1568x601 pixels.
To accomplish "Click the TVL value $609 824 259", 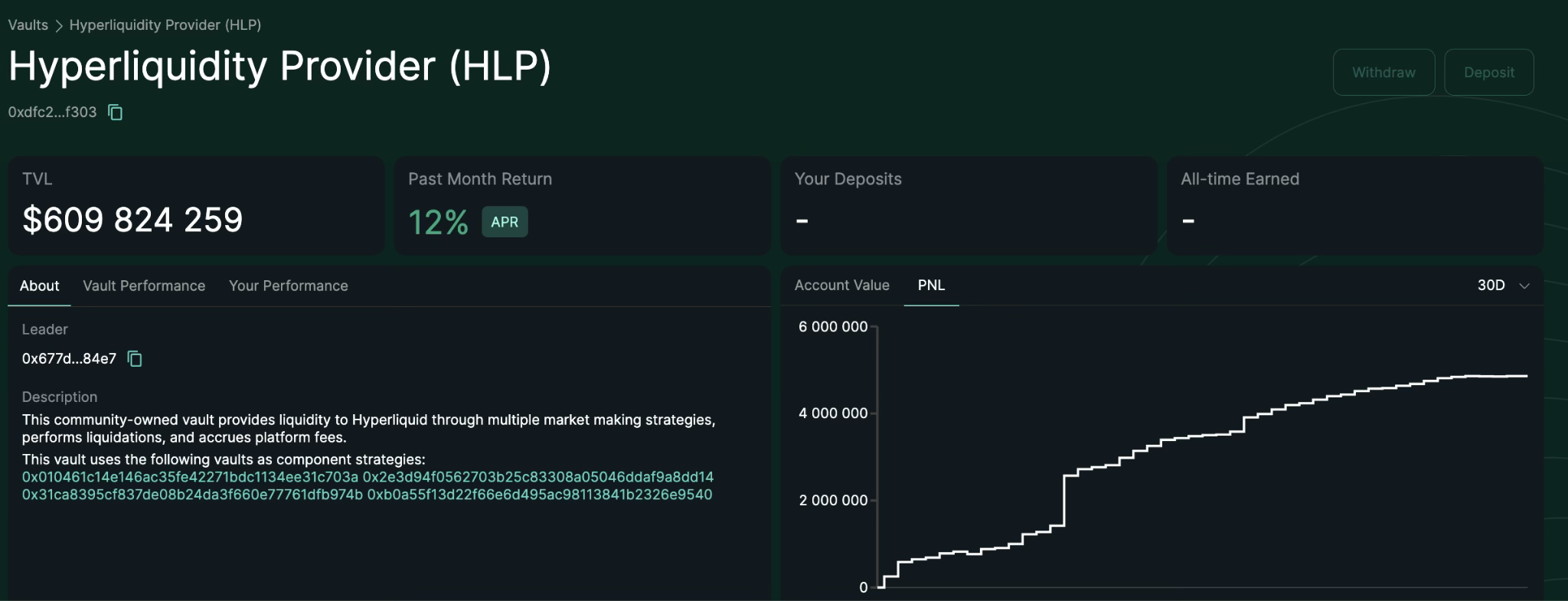I will pos(132,220).
